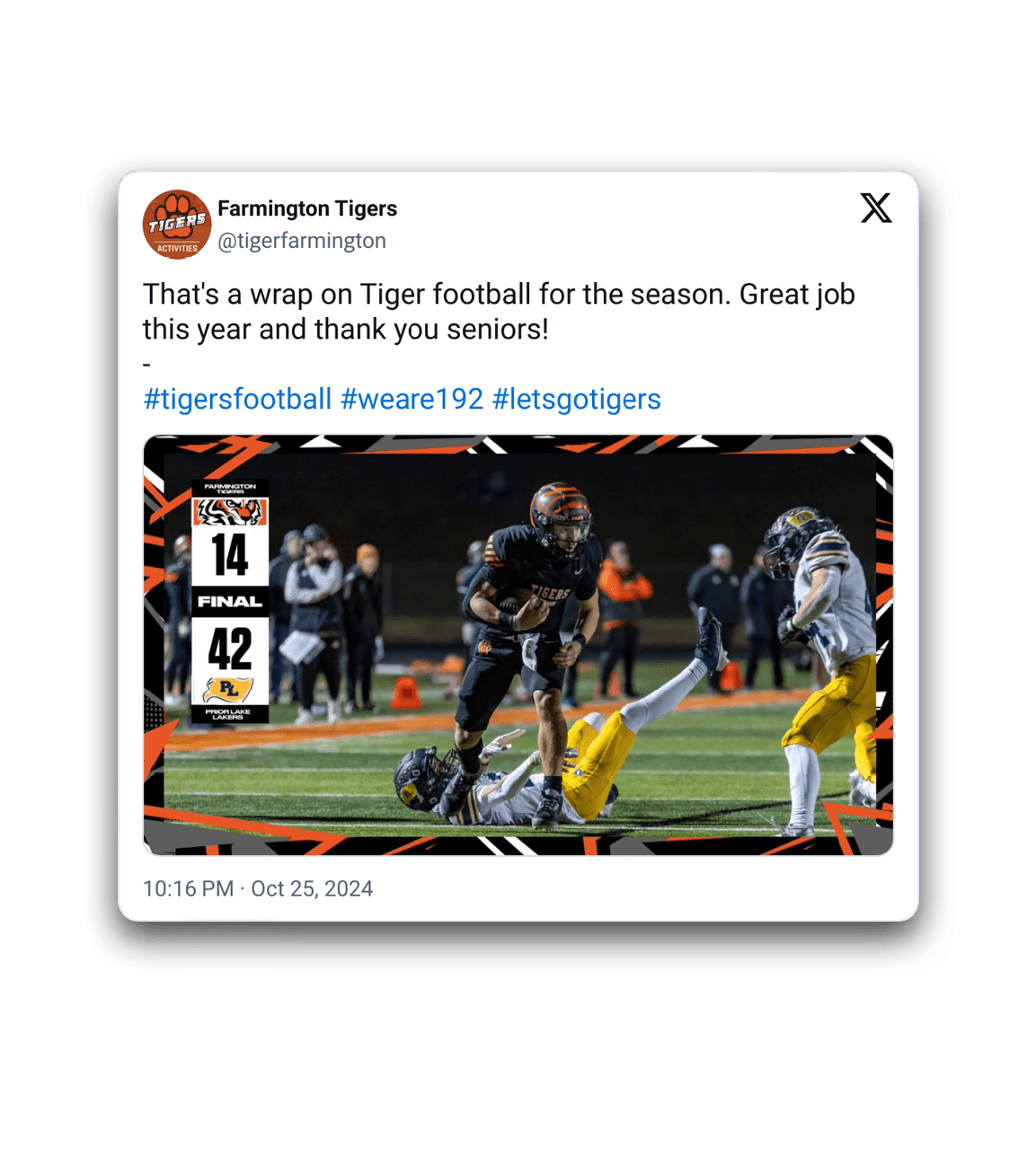Open the Farmington Tigers profile avatar
1036x1157 pixels.
click(177, 225)
